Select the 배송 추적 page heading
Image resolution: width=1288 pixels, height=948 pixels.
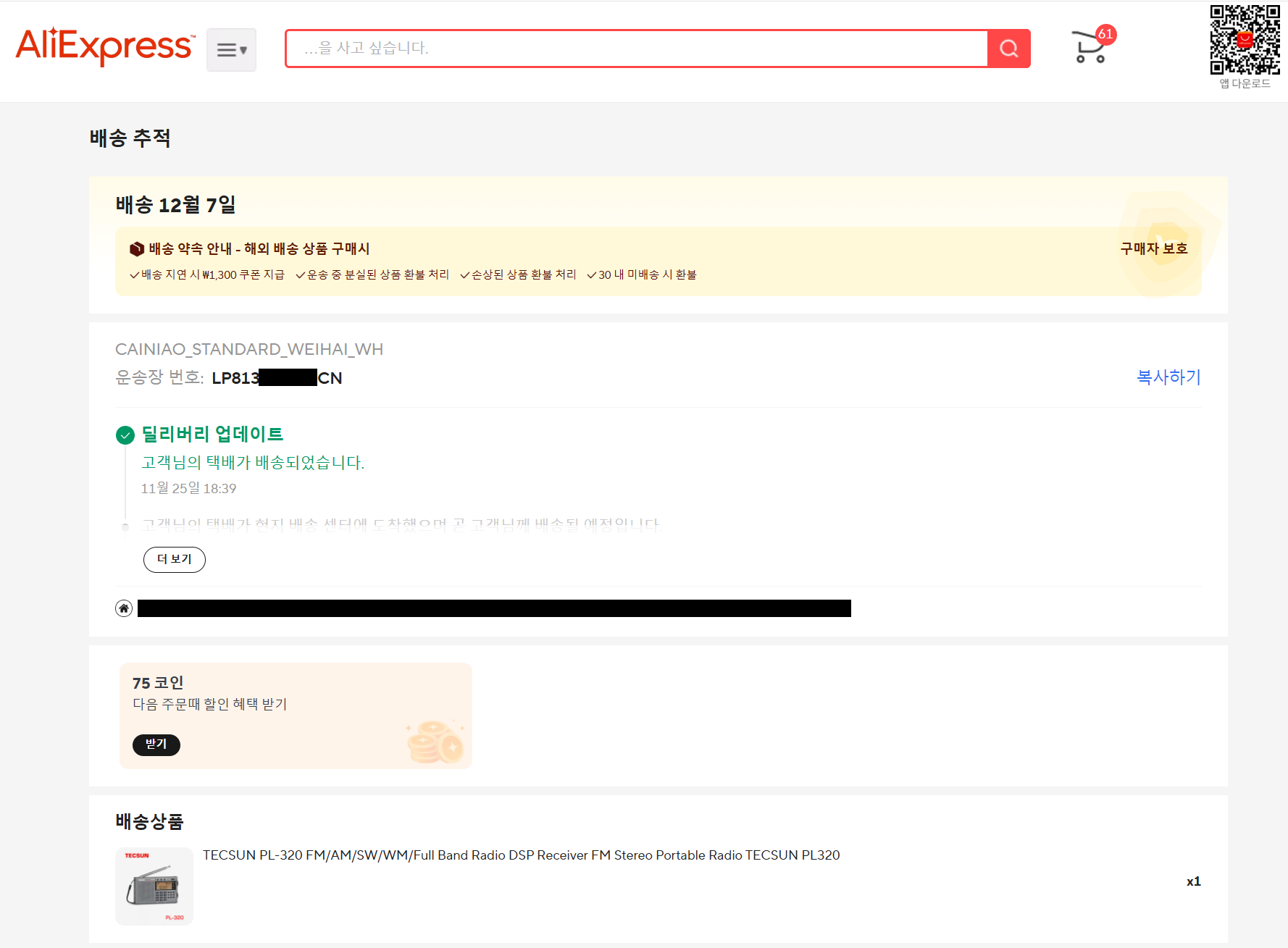coord(130,138)
